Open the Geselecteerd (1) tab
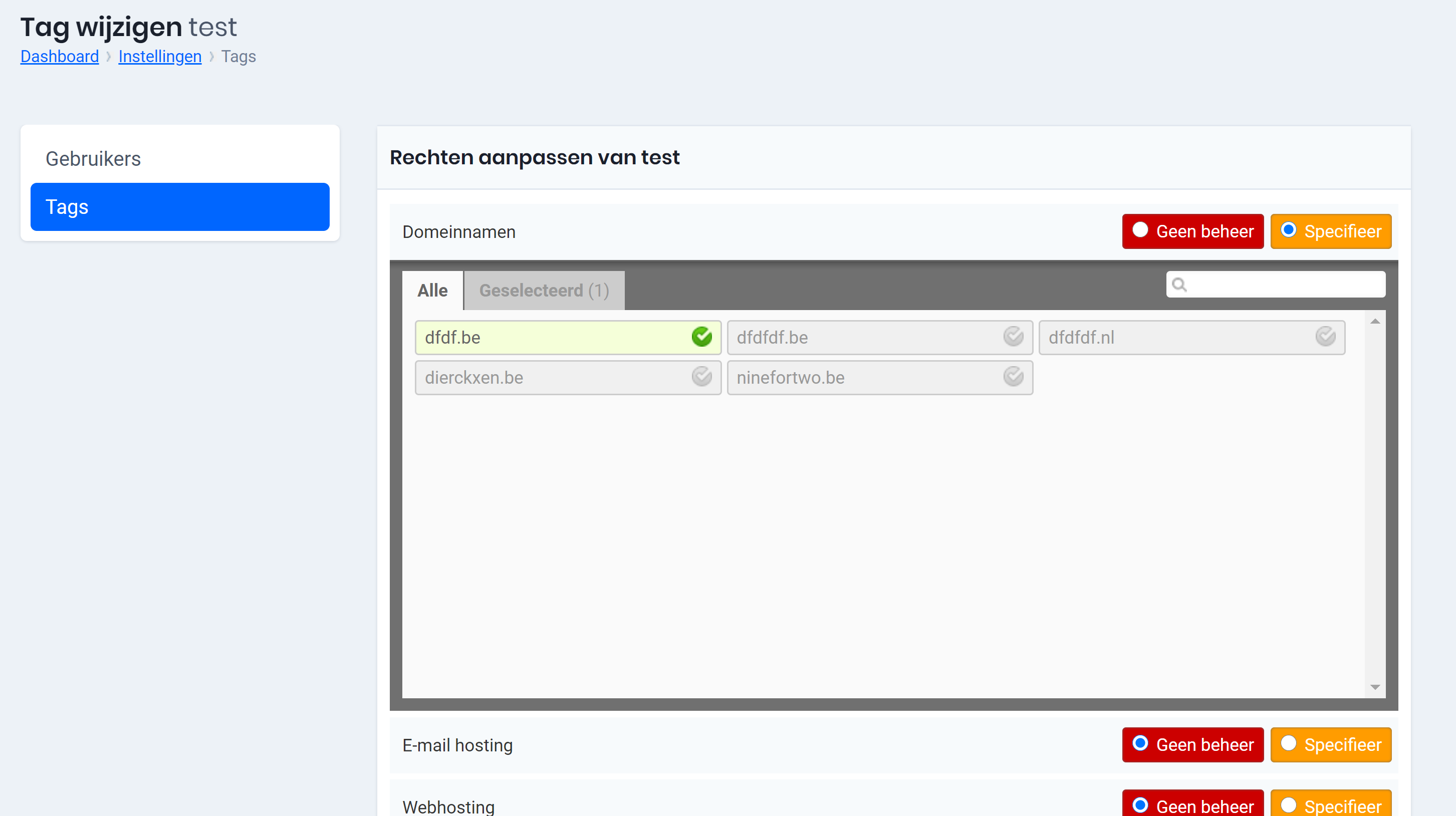 coord(544,291)
